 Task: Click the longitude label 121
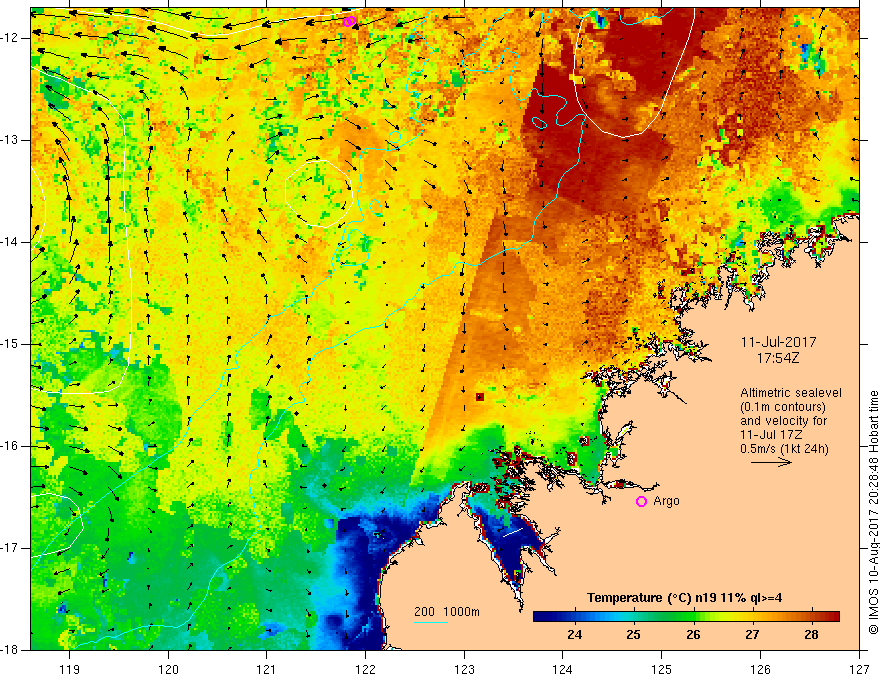tap(267, 669)
